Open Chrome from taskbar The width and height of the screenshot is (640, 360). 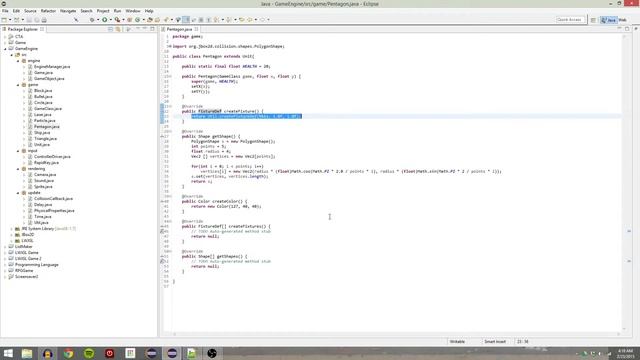coord(68,353)
